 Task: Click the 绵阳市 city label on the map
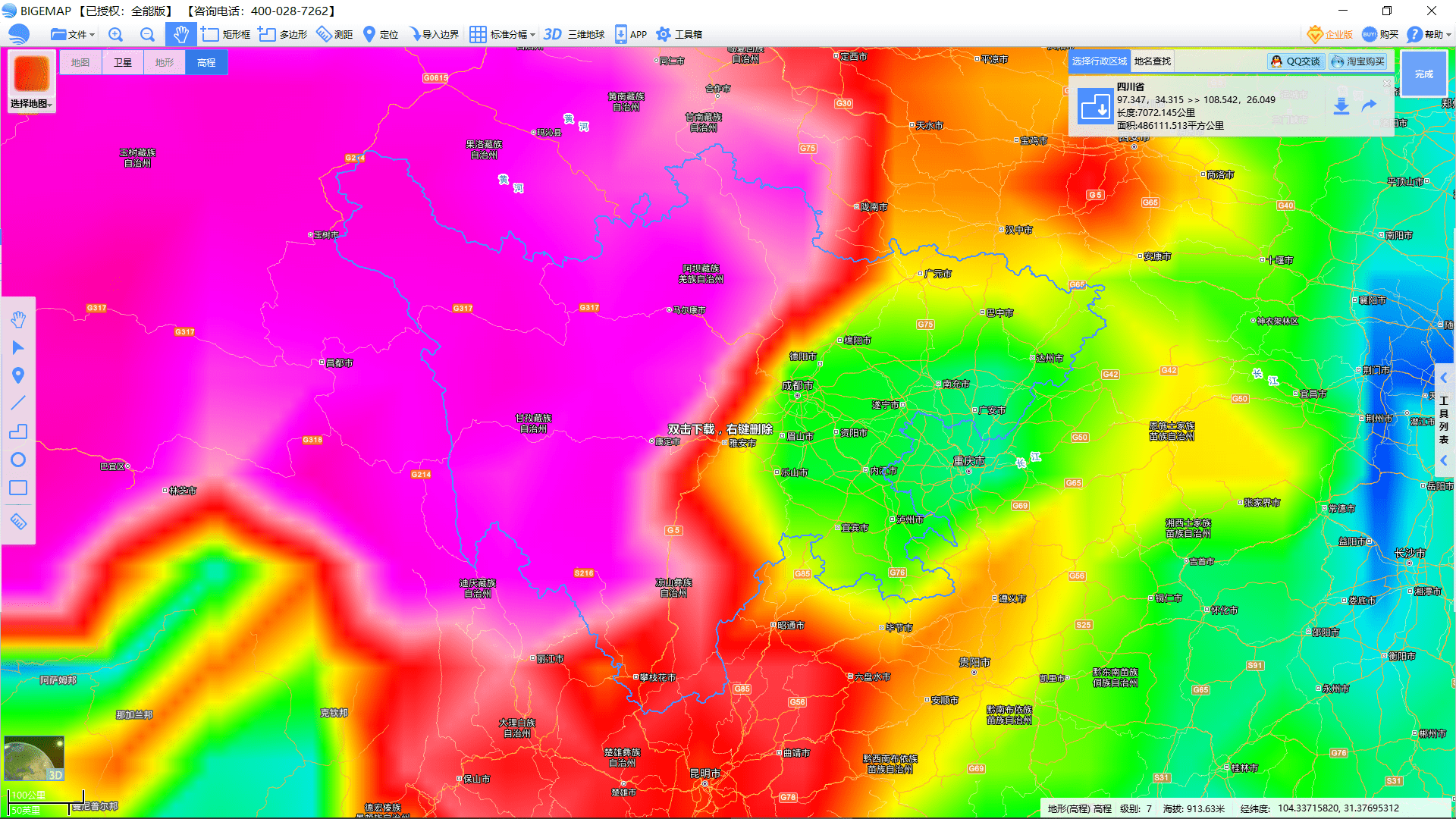pyautogui.click(x=858, y=340)
